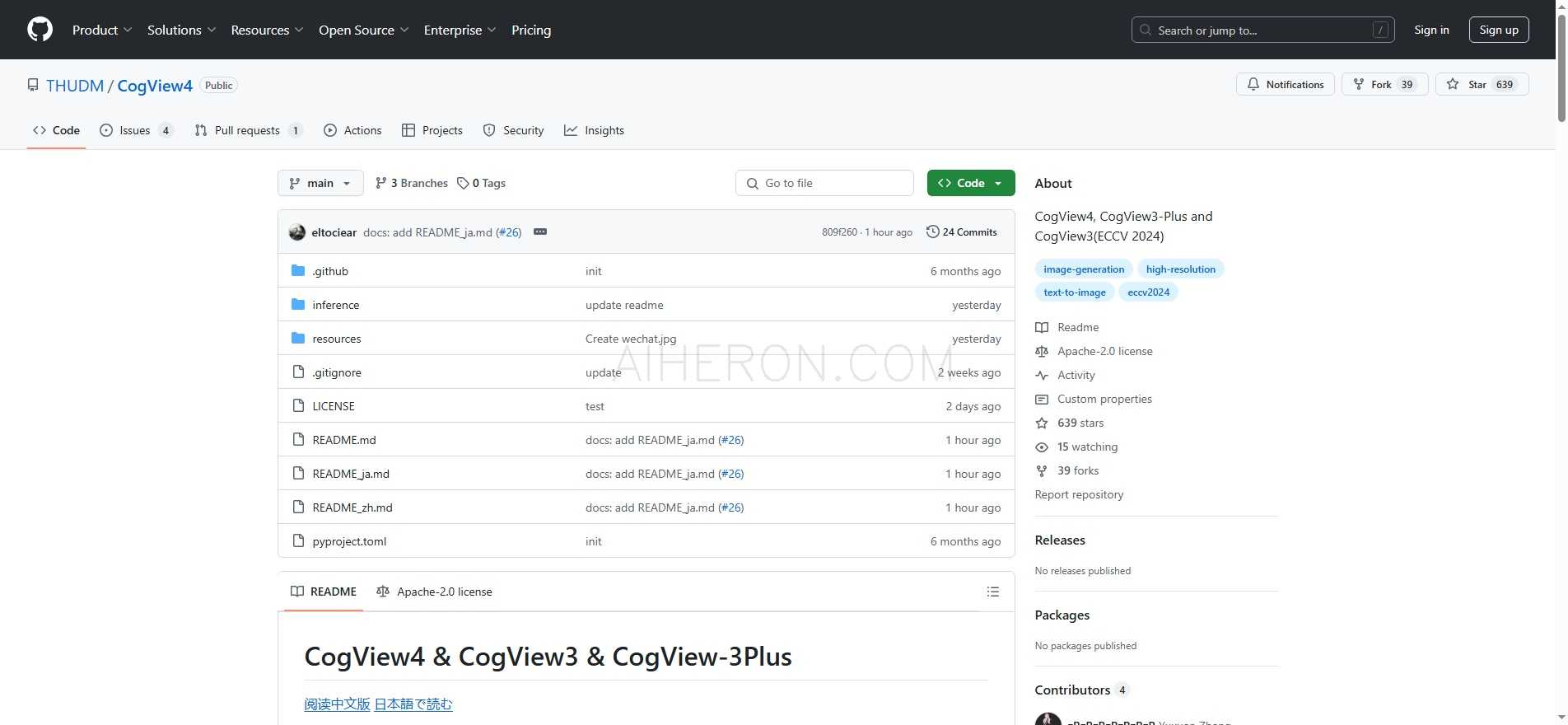Expand the Open Source menu

[x=363, y=30]
